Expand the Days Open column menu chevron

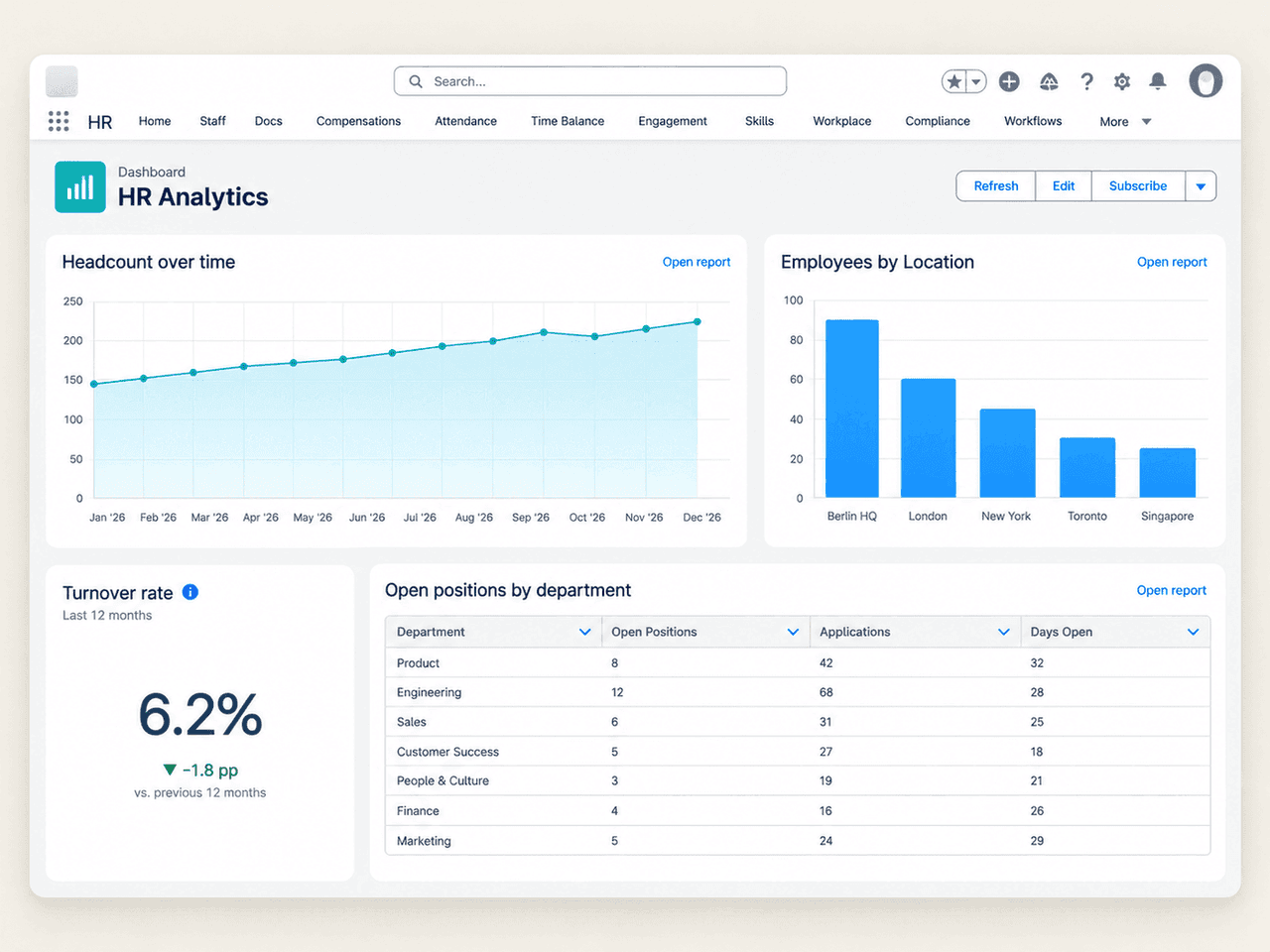pos(1194,632)
